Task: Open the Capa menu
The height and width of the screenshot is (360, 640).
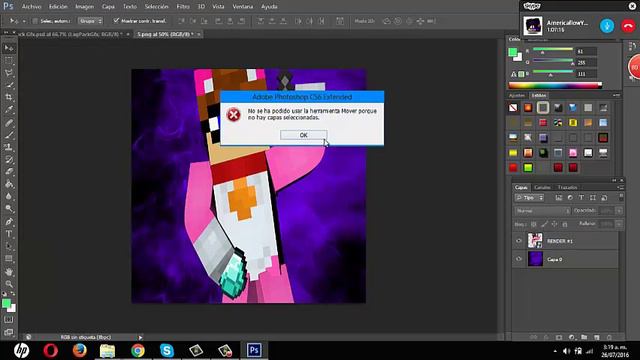Action: coord(108,7)
